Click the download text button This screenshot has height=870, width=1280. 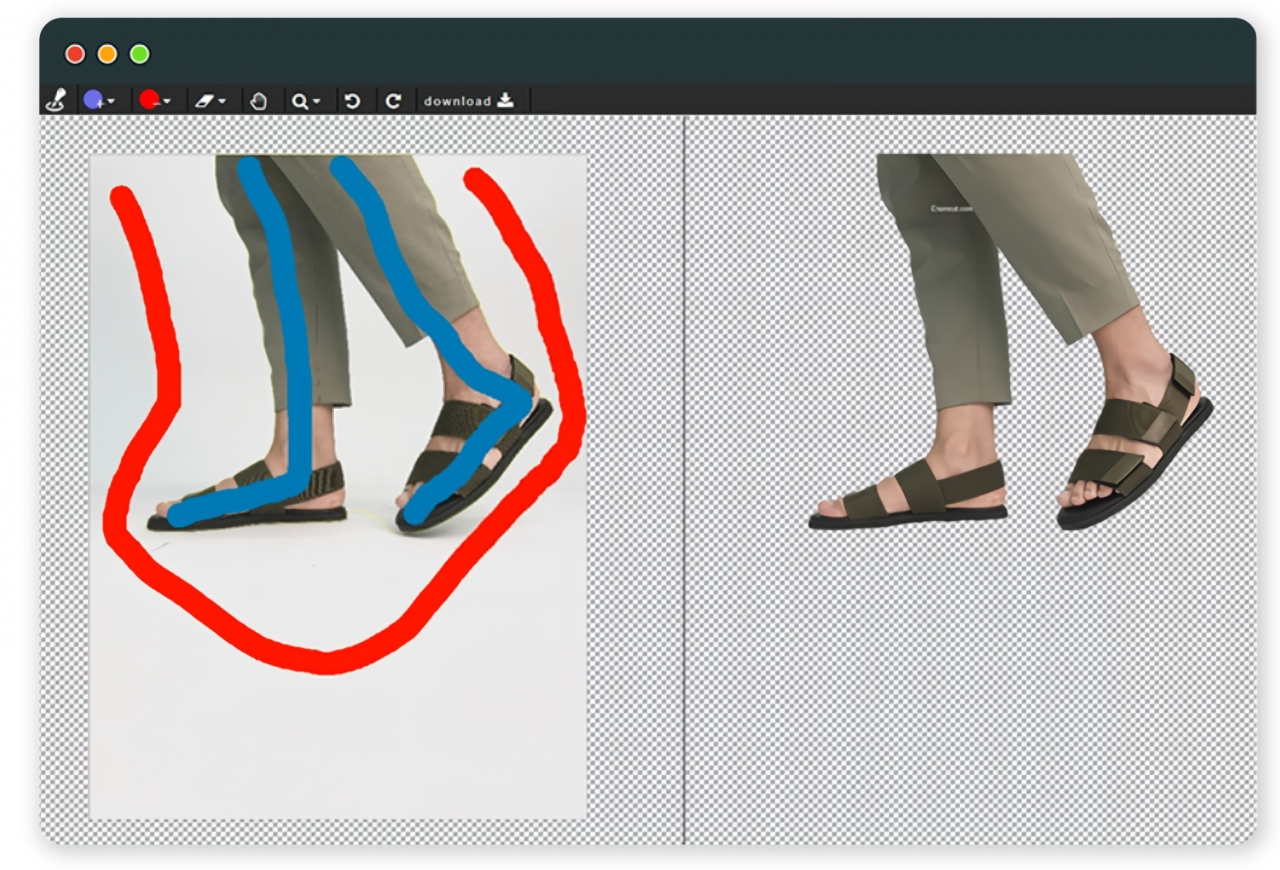457,101
